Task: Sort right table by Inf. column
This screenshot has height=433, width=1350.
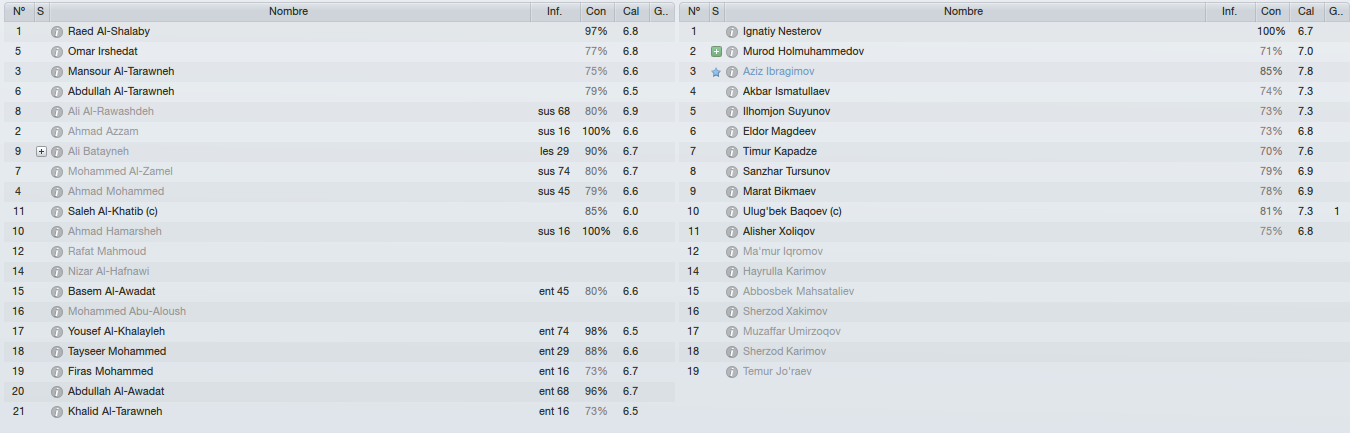Action: 1229,12
